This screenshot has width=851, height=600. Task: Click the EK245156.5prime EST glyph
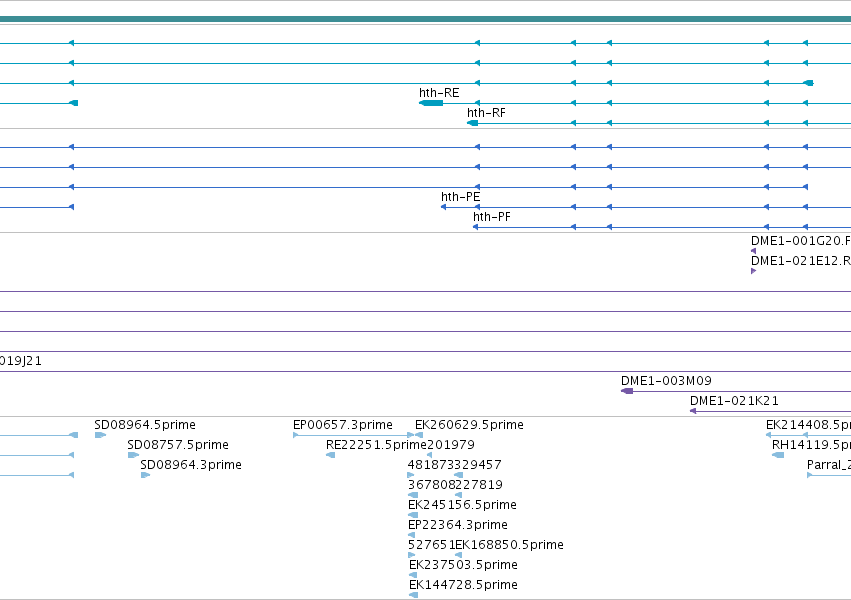pos(413,515)
